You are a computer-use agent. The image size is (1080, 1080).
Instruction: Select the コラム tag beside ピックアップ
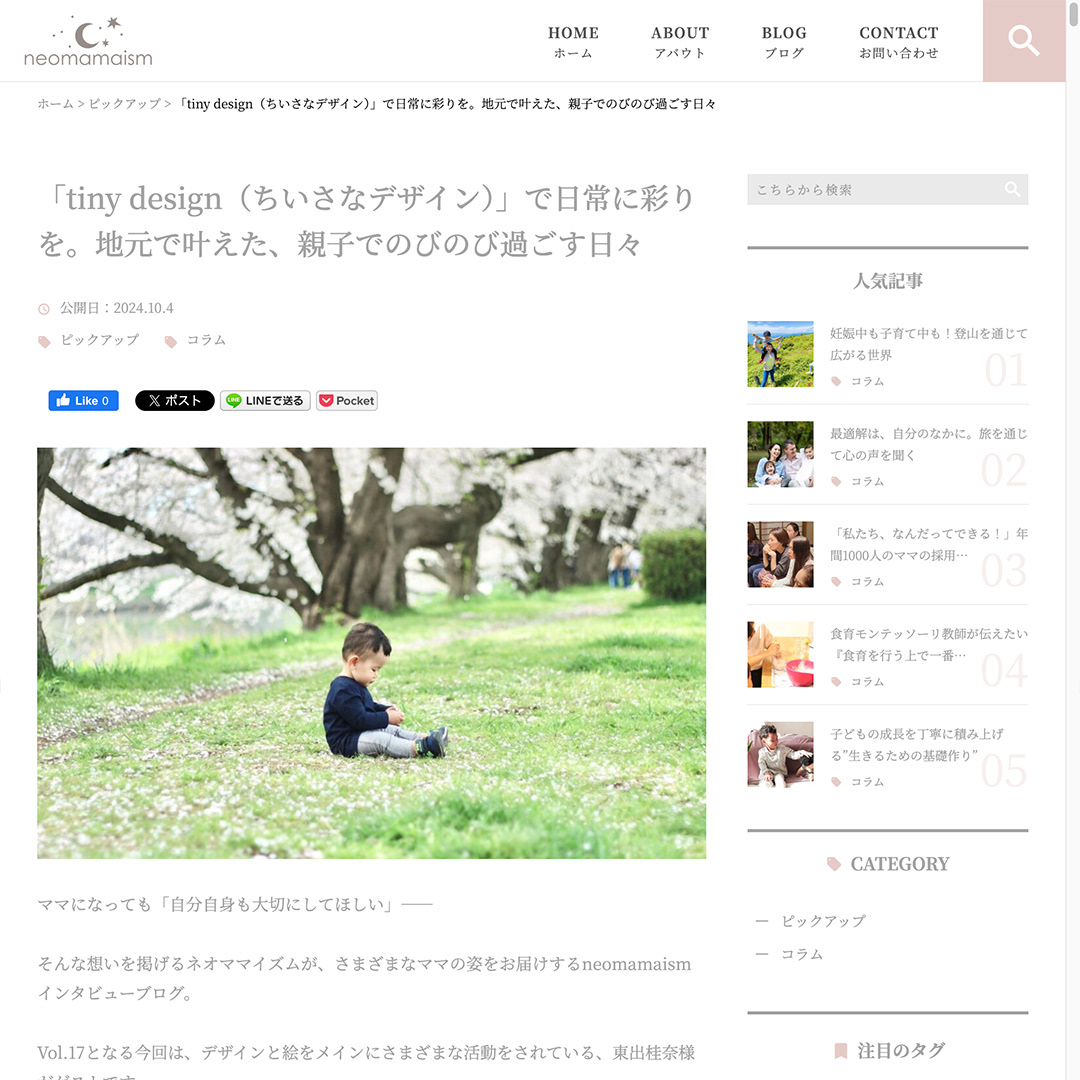pos(206,340)
